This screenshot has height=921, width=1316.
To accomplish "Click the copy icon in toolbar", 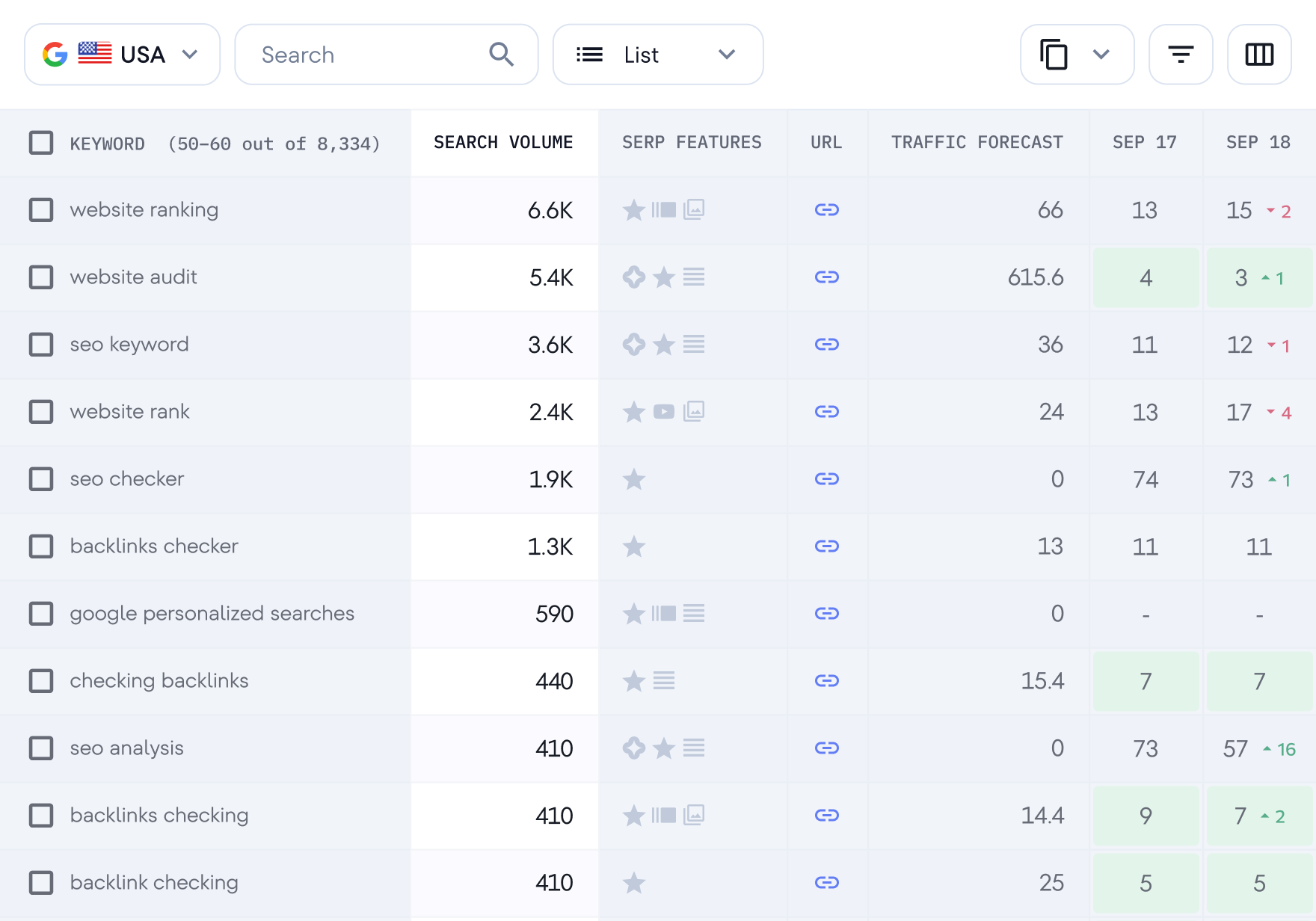I will pyautogui.click(x=1054, y=55).
